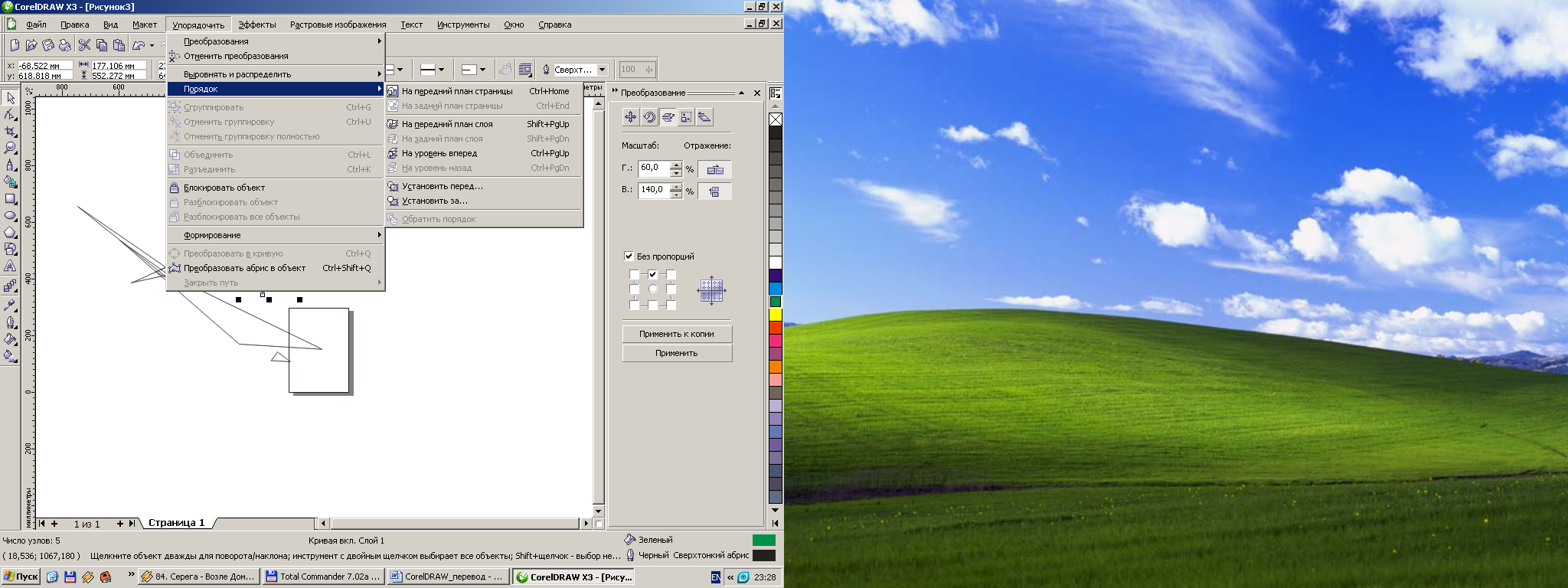
Task: Click the Undo arrow icon
Action: 139,45
